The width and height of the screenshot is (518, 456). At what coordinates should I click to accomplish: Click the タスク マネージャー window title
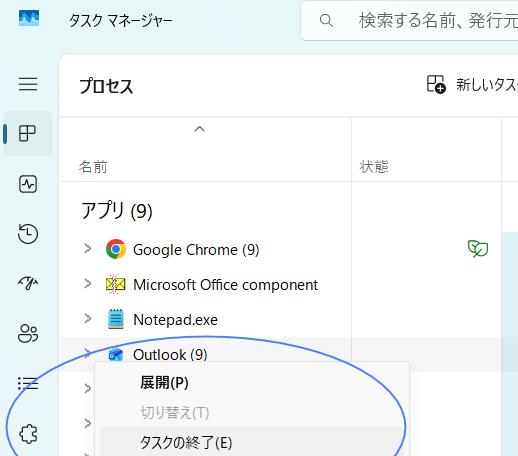point(120,21)
